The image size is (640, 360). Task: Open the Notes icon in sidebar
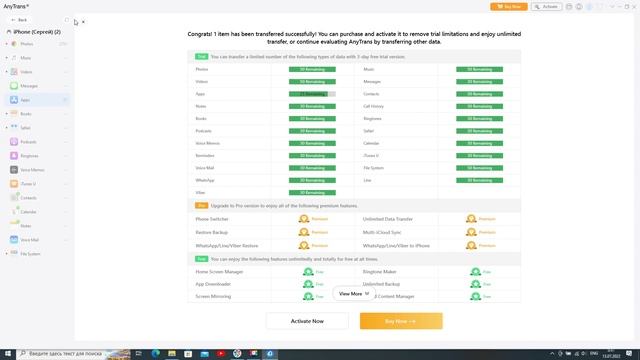point(14,225)
